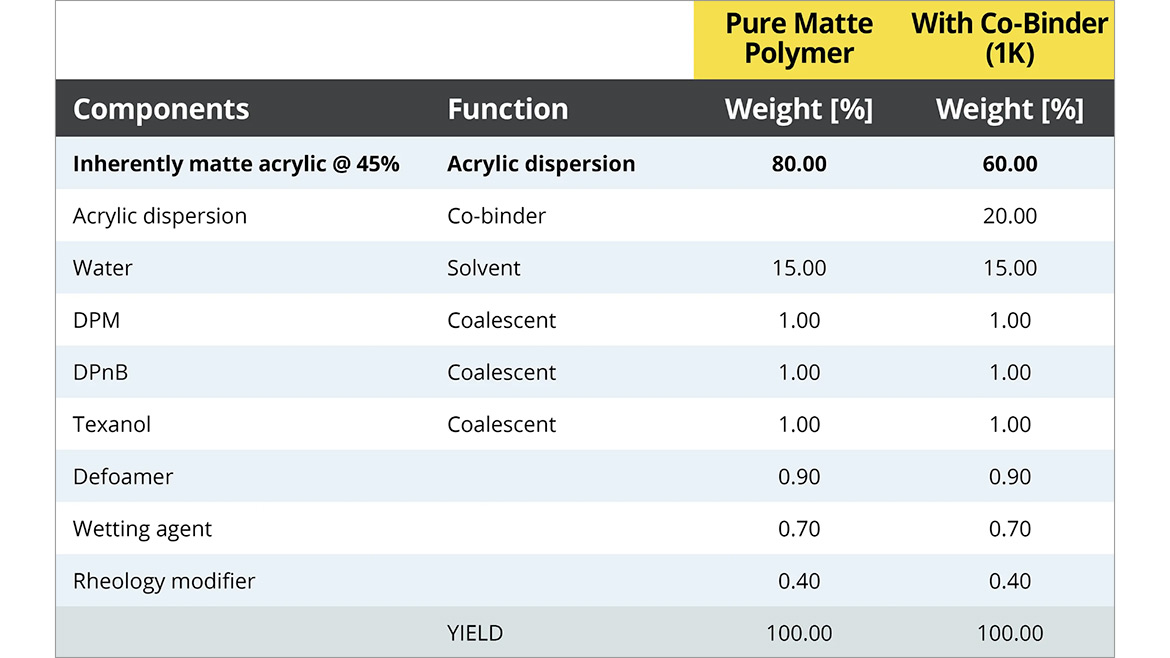Click the Defoamer component cell
The image size is (1170, 658).
click(x=123, y=477)
